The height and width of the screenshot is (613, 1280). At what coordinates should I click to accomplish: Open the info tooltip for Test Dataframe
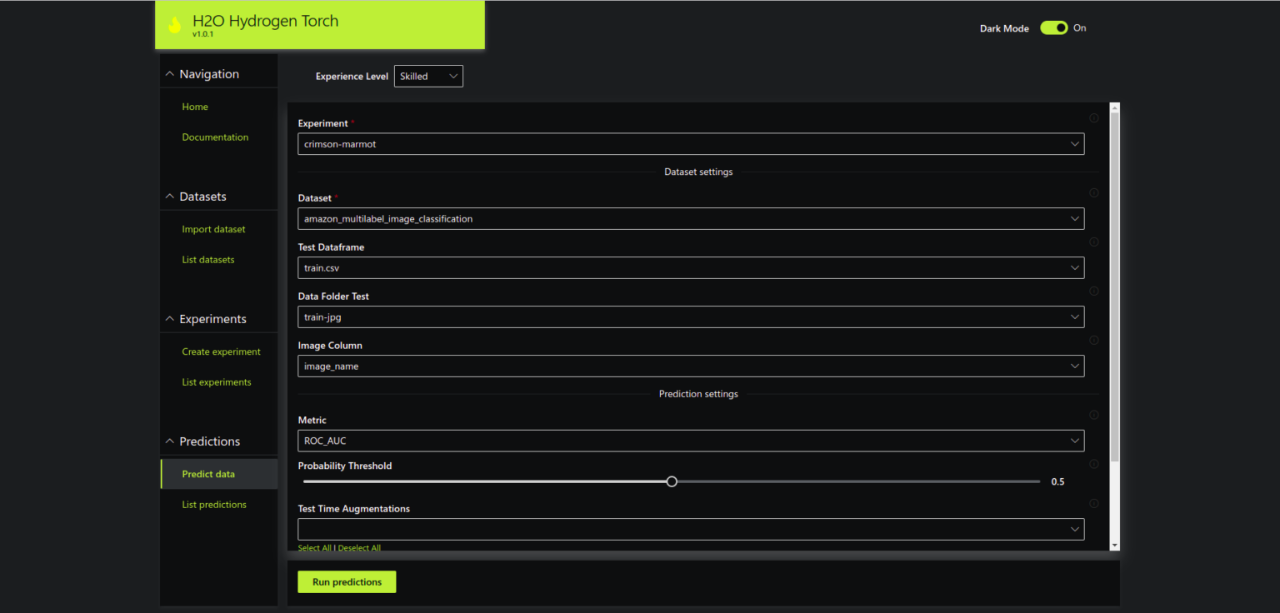pos(1094,242)
